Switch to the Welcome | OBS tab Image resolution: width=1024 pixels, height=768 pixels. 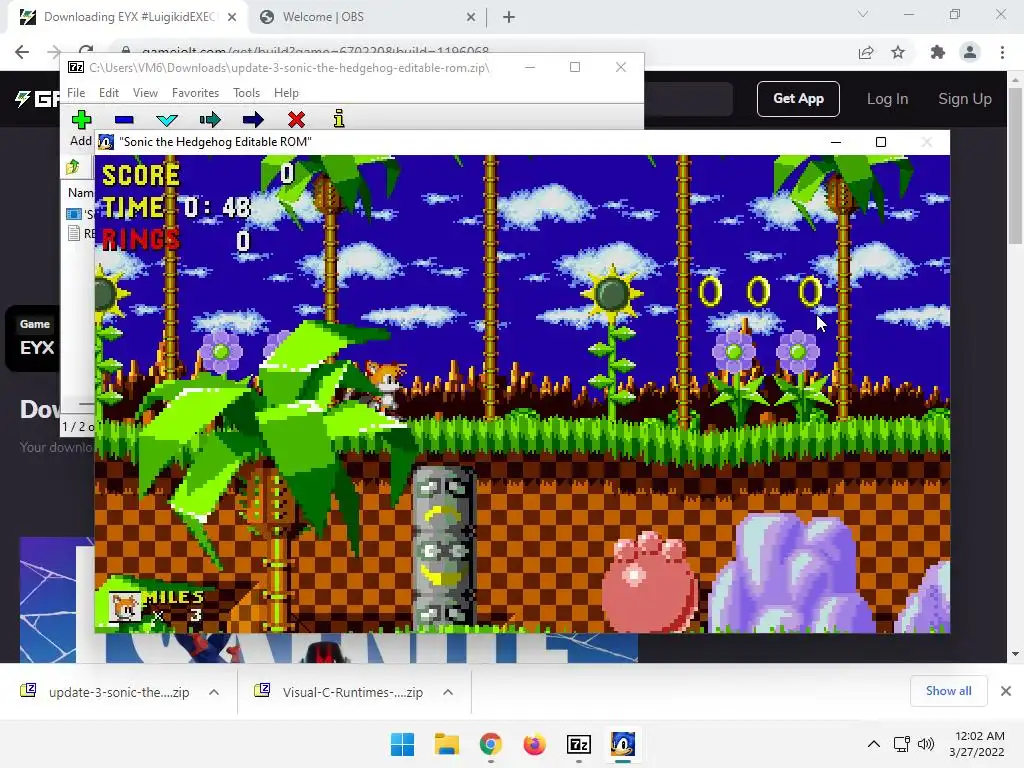pyautogui.click(x=367, y=17)
